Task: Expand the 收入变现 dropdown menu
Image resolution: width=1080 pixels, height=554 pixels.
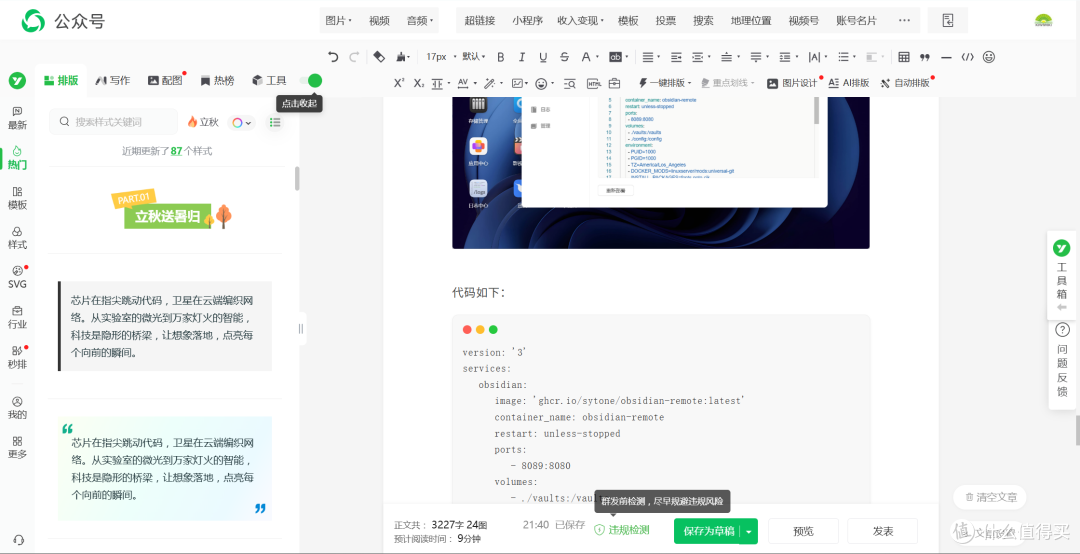Action: (x=580, y=21)
